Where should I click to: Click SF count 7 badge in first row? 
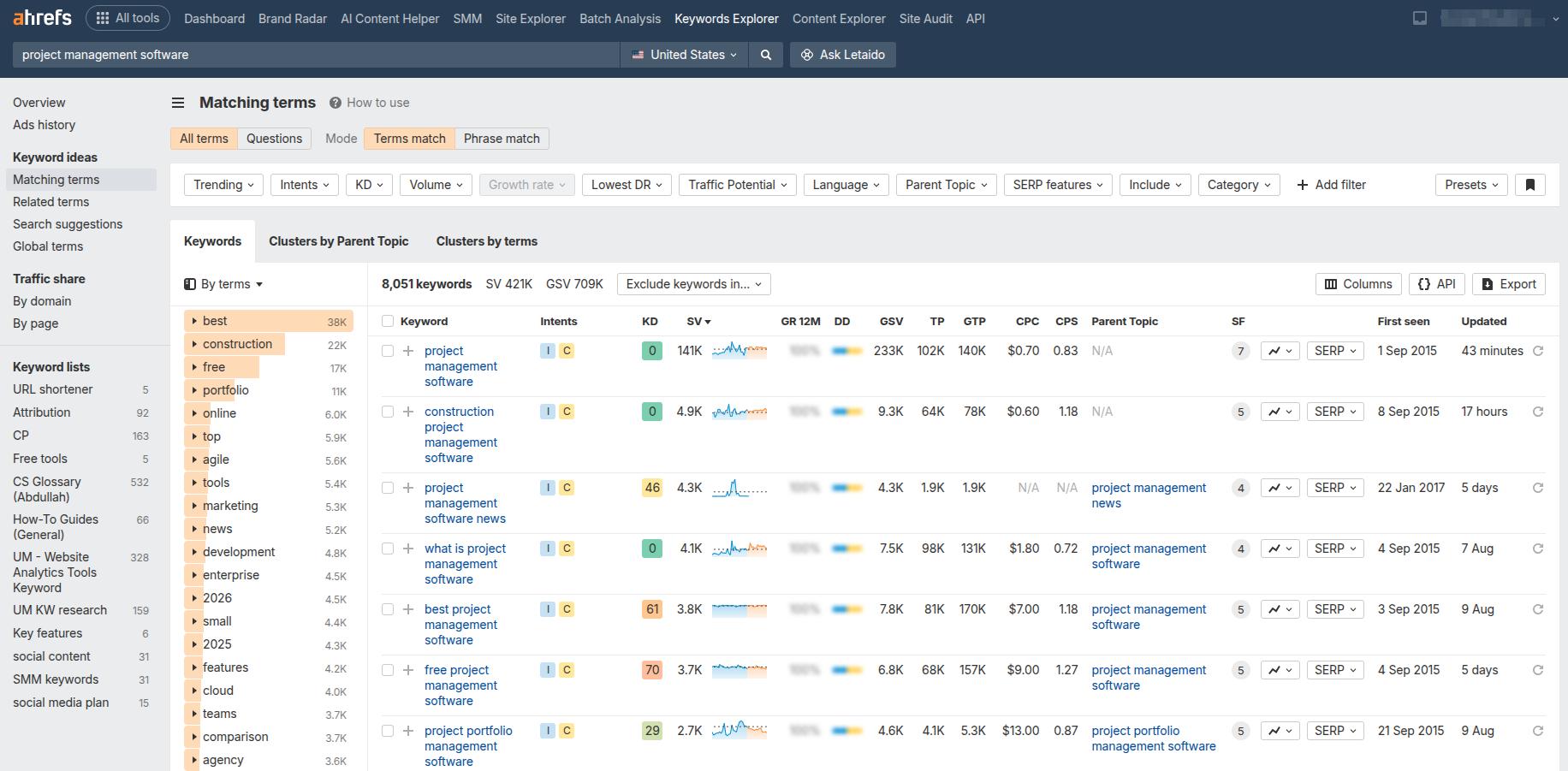(x=1240, y=351)
